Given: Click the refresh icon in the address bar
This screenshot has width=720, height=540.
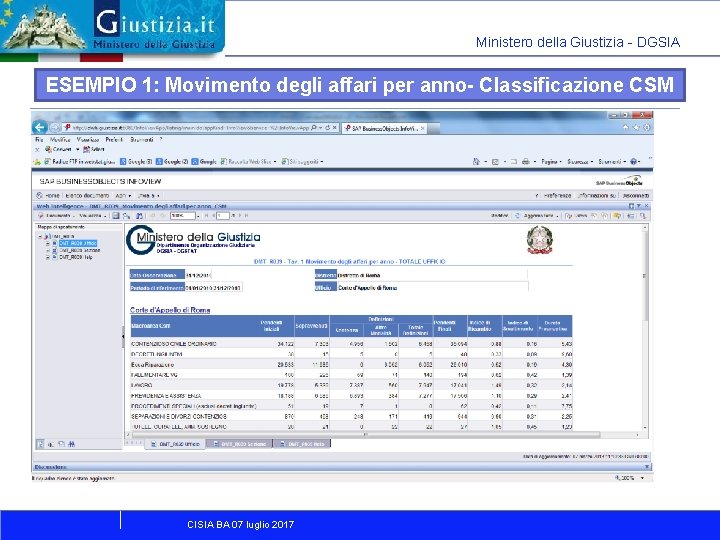Looking at the screenshot, I should point(327,128).
